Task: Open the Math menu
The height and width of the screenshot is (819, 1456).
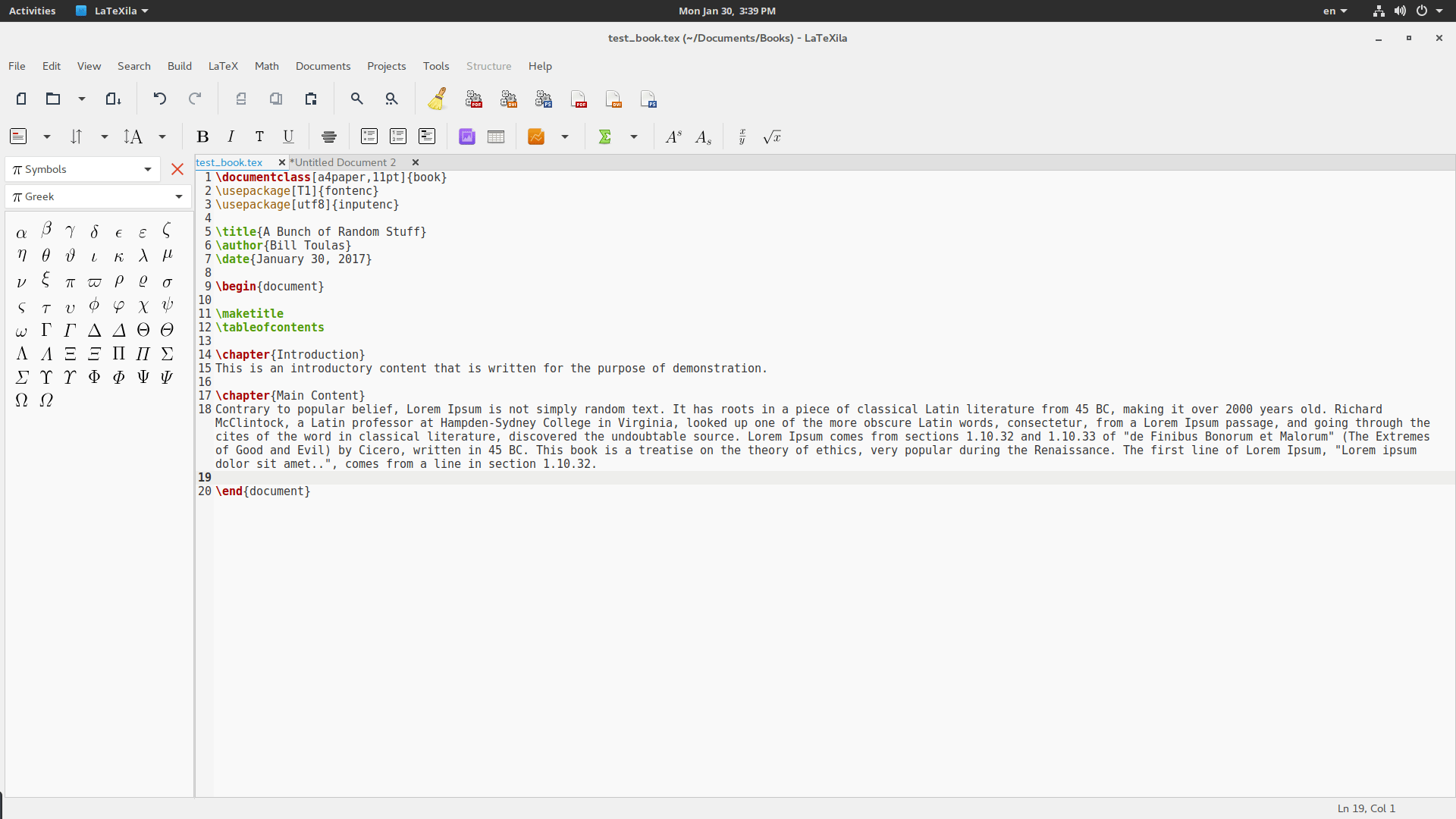Action: tap(267, 66)
